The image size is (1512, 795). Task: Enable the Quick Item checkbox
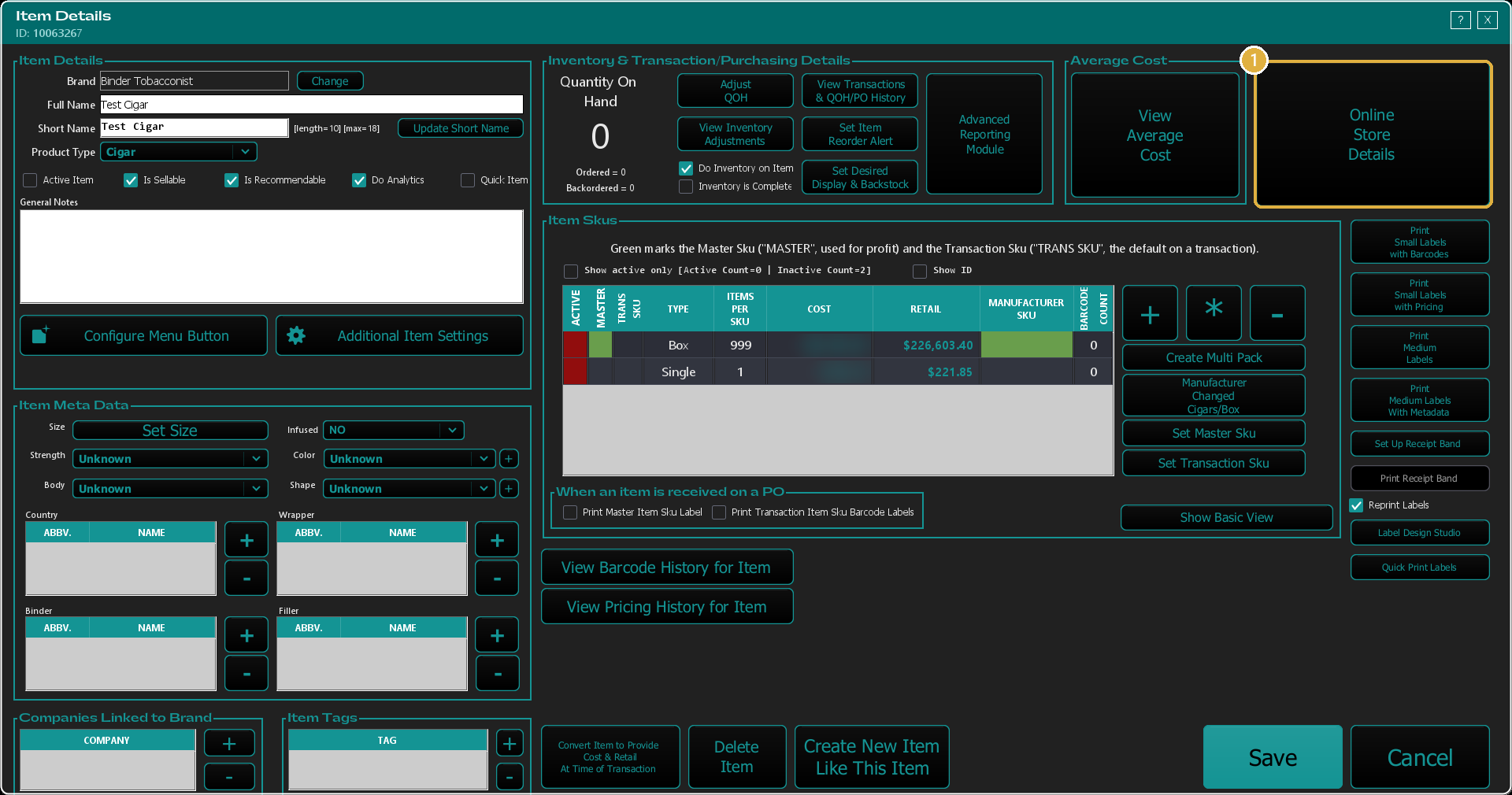(x=468, y=180)
